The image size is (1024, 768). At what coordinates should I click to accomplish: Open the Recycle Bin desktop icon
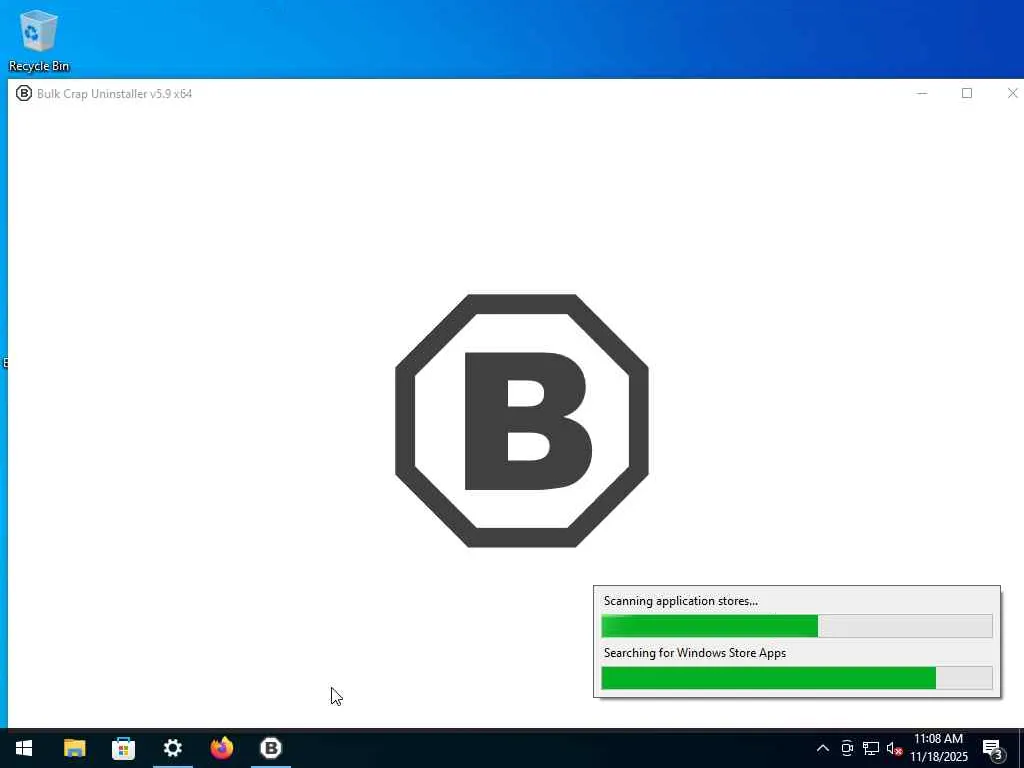[39, 40]
